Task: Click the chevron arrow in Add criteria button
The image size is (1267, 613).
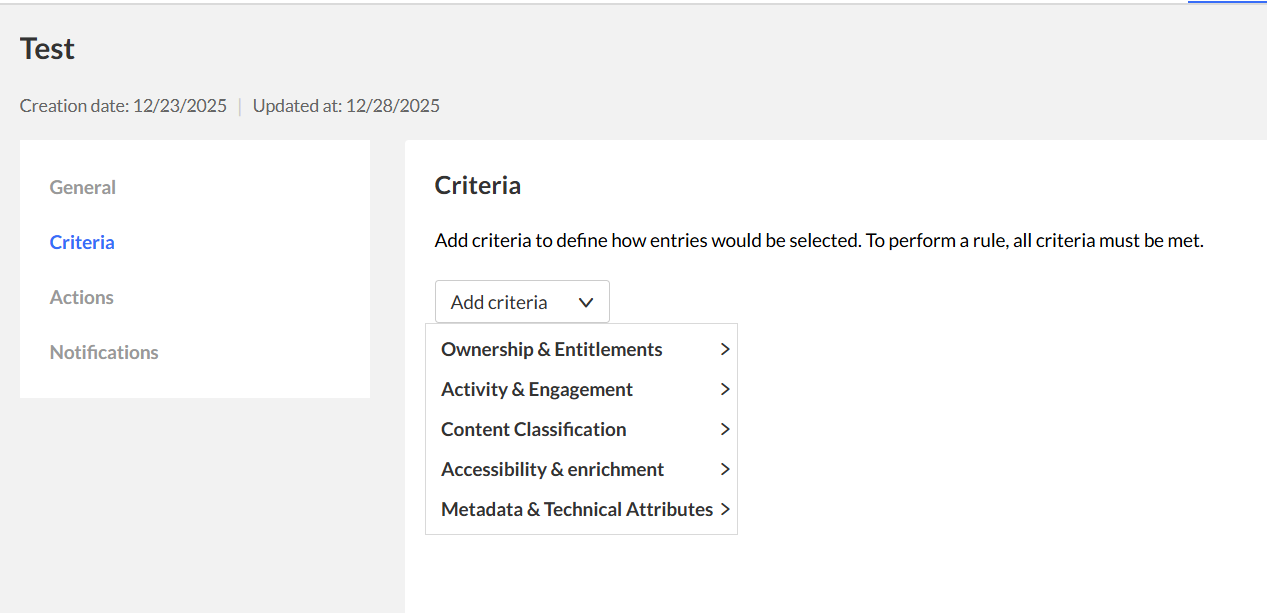Action: click(586, 302)
